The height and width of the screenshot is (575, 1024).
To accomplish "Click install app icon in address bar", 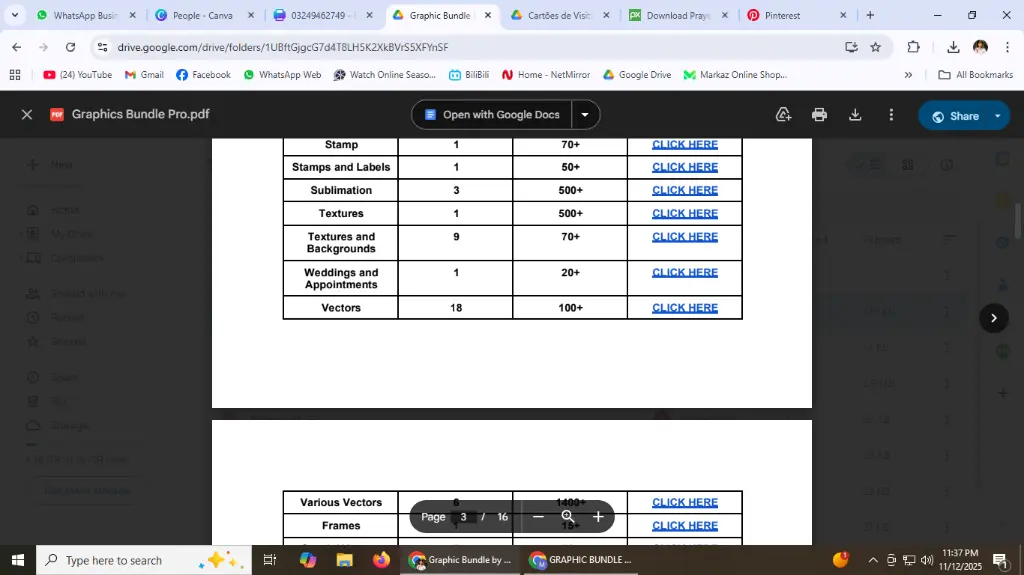I will coord(851,47).
